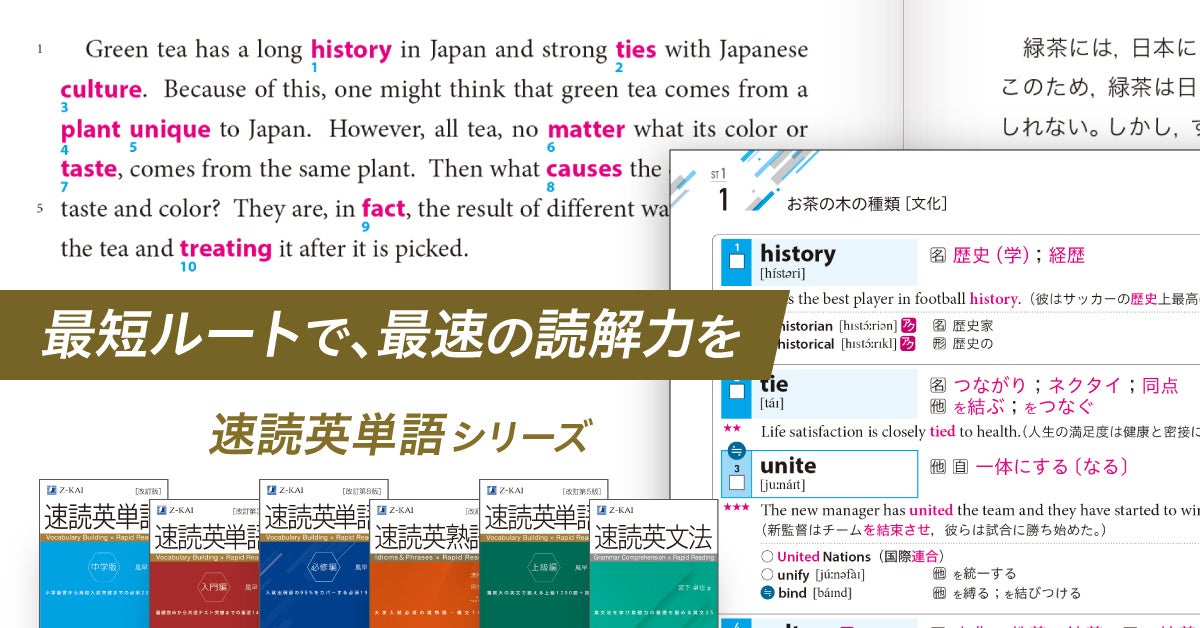Click the pink アク accent icon beside historical

(x=908, y=343)
